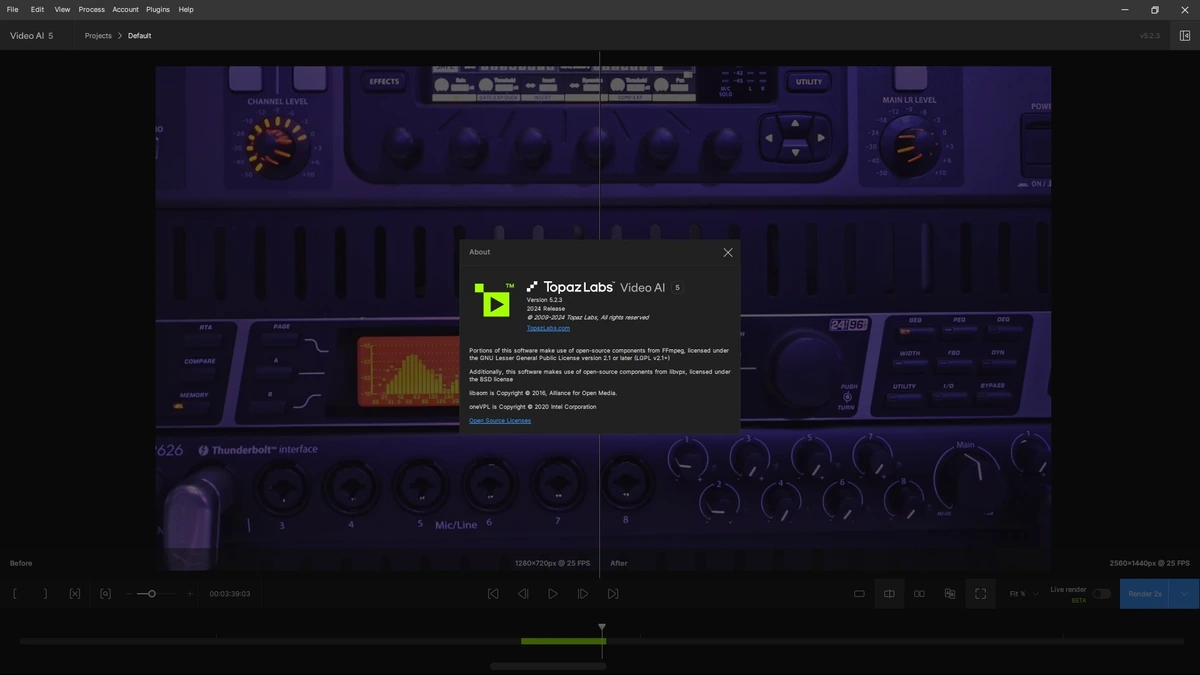Open the File menu
Viewport: 1200px width, 675px height.
point(12,9)
